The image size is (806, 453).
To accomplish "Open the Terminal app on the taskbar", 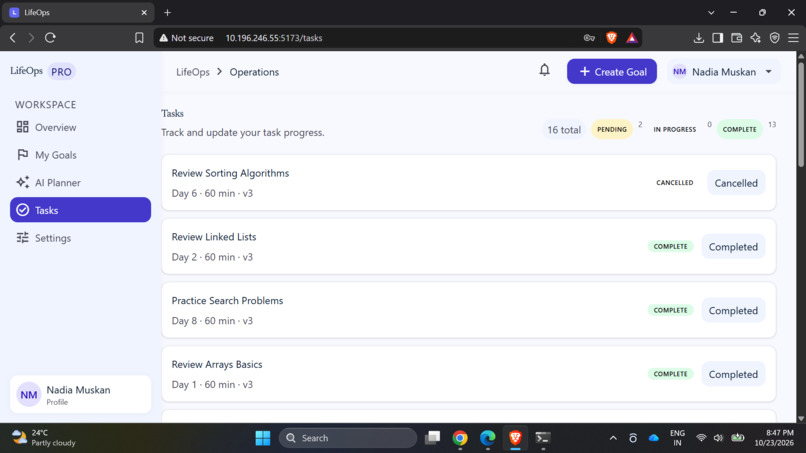I will (x=543, y=438).
